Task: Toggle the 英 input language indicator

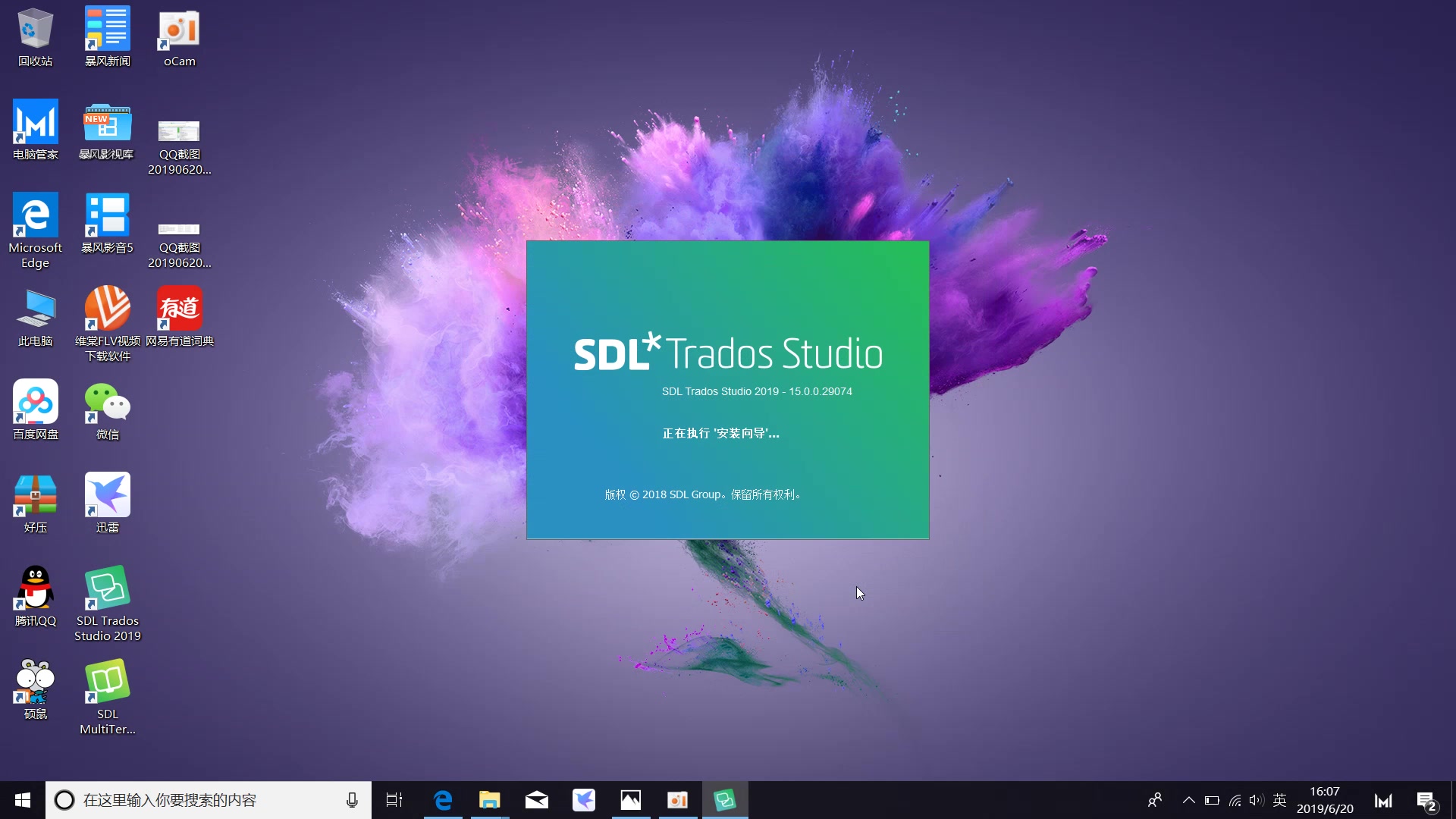Action: pyautogui.click(x=1280, y=800)
